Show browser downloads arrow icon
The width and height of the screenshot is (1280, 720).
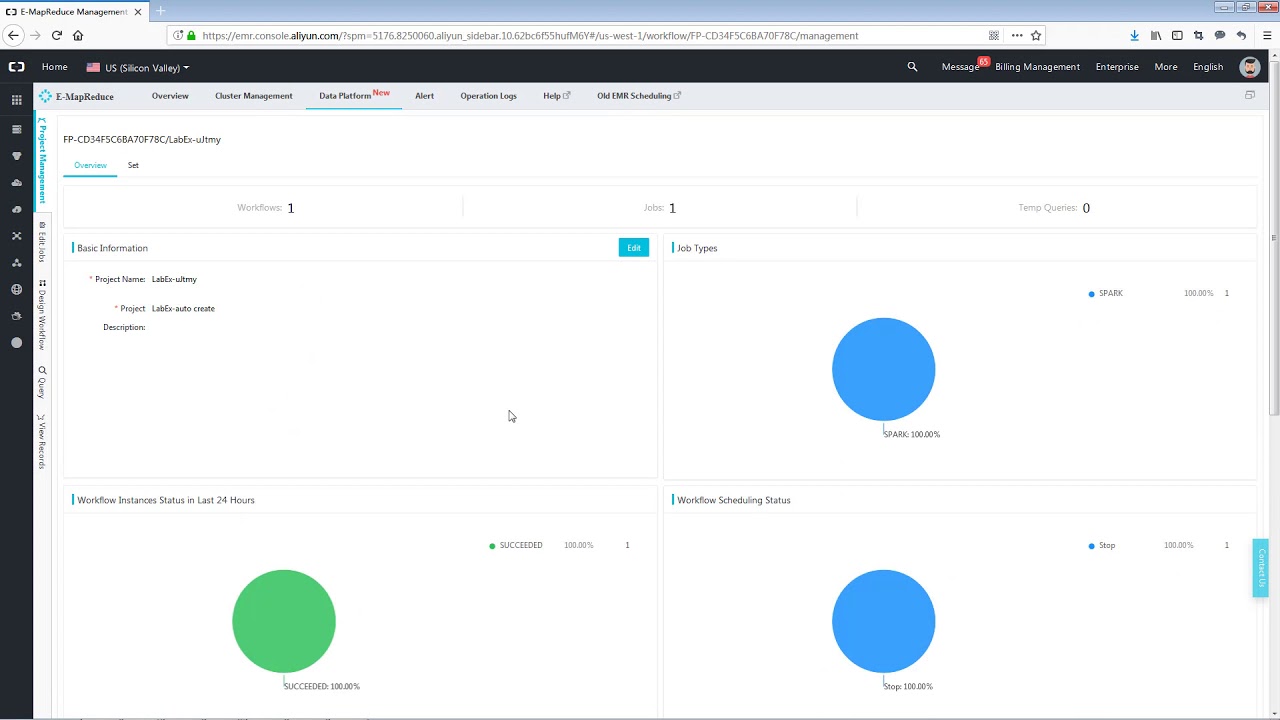[x=1134, y=35]
